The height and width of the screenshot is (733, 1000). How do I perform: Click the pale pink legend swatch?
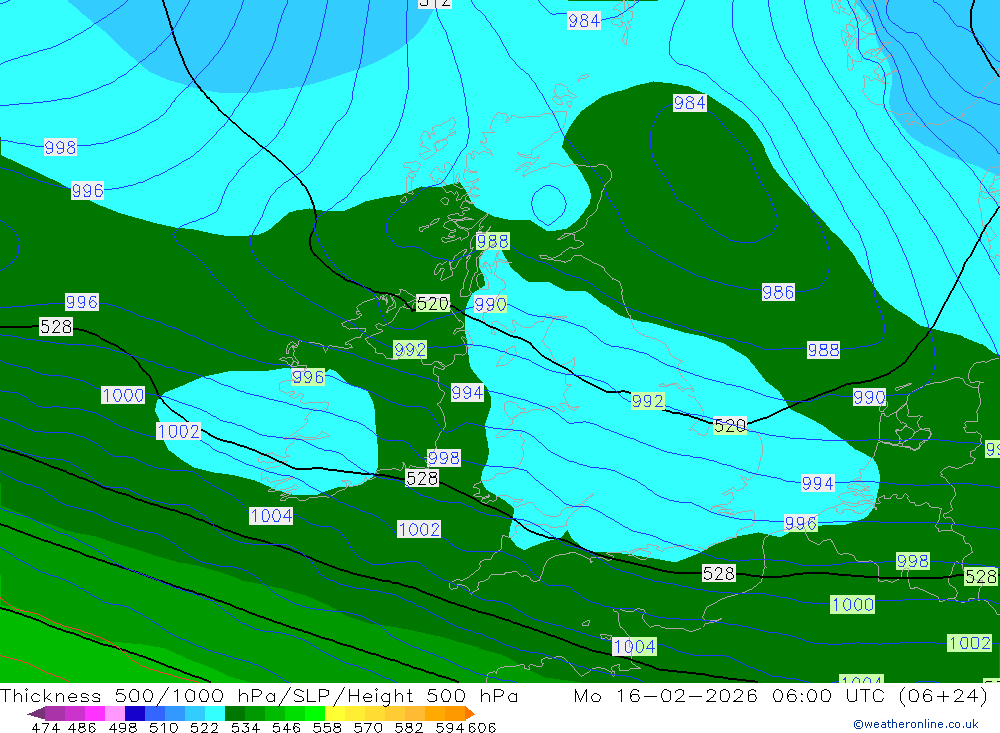coord(115,713)
